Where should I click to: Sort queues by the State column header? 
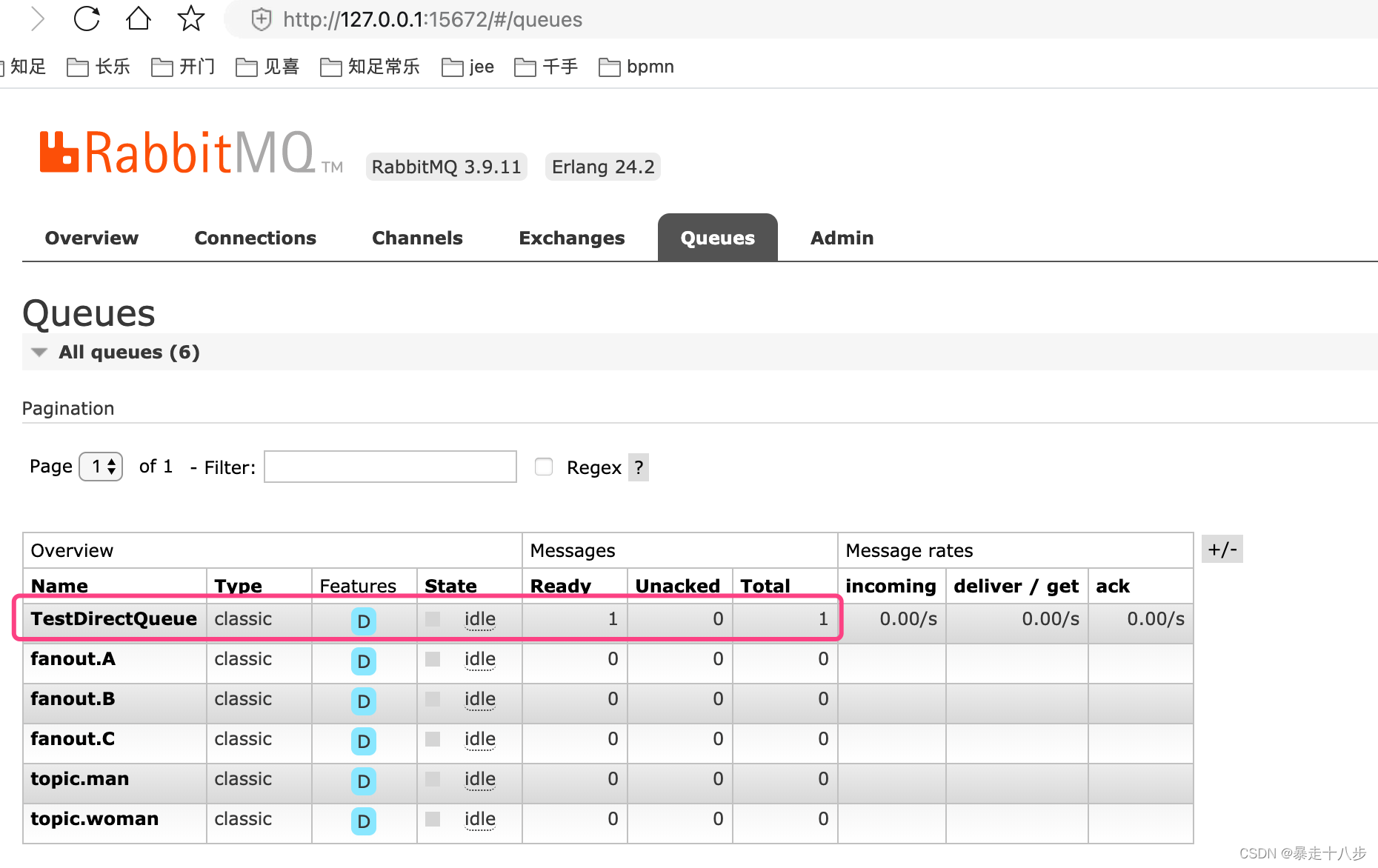pyautogui.click(x=450, y=586)
